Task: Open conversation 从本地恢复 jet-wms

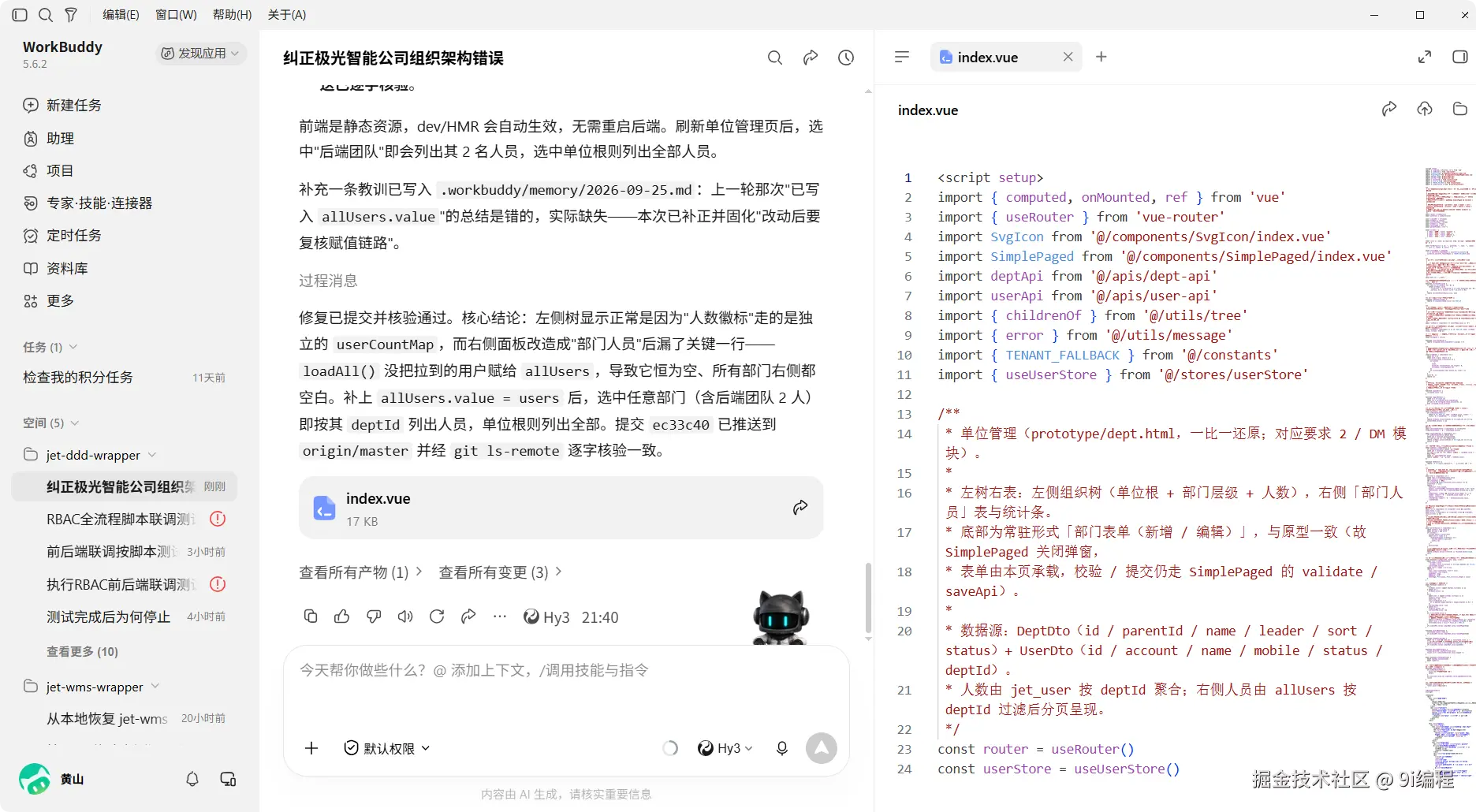Action: [x=125, y=718]
